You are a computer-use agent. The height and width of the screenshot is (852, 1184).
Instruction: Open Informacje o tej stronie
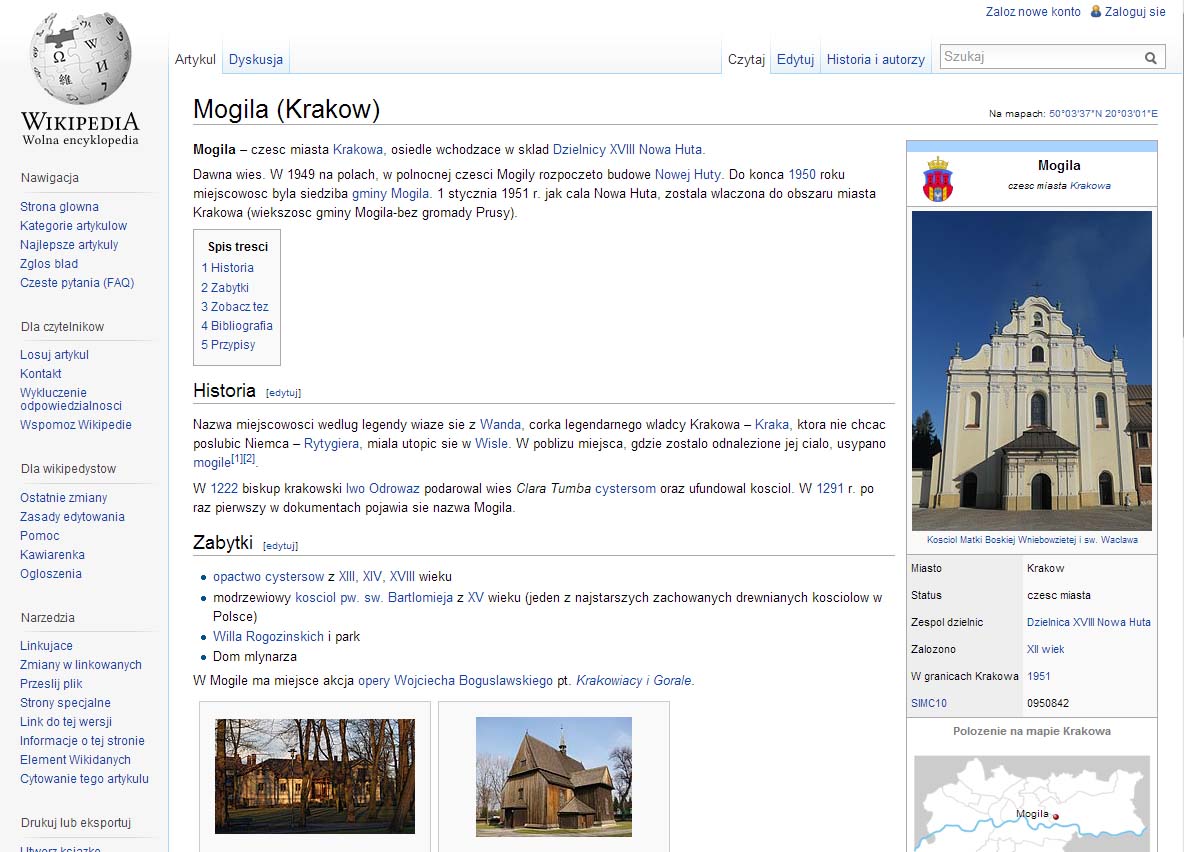tap(82, 740)
